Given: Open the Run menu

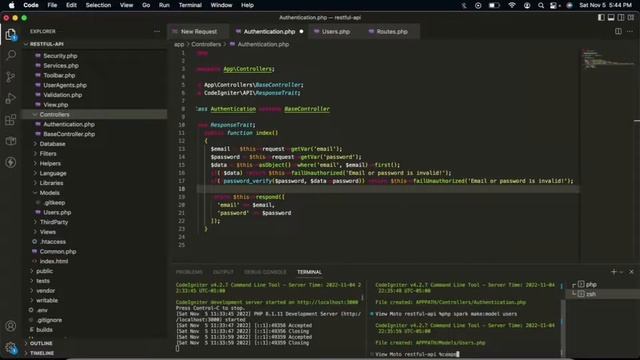Looking at the screenshot, I should (x=164, y=5).
